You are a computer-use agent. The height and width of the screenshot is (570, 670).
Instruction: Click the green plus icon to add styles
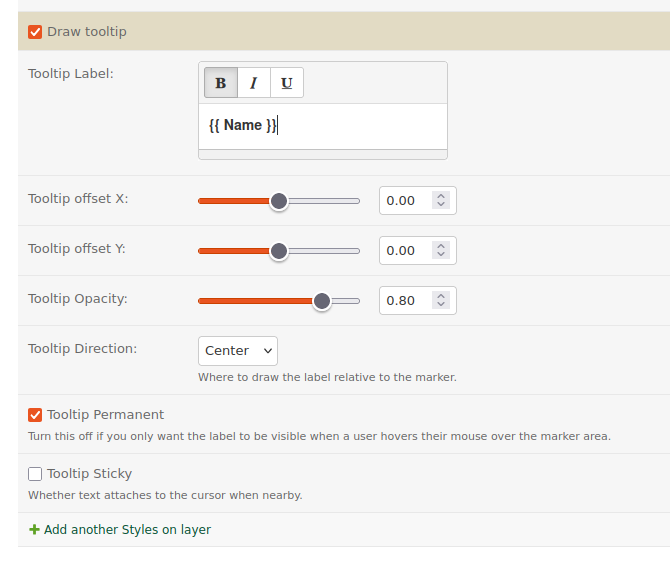point(34,530)
